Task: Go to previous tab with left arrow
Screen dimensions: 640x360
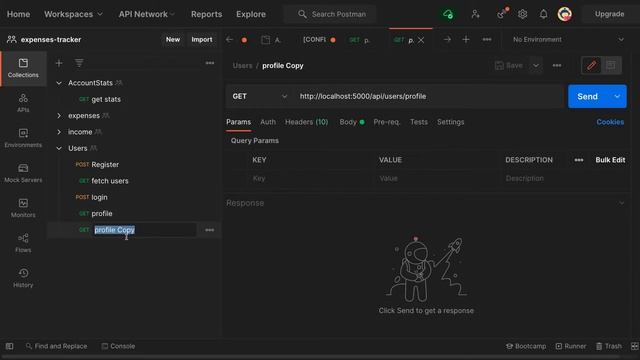Action: click(229, 40)
